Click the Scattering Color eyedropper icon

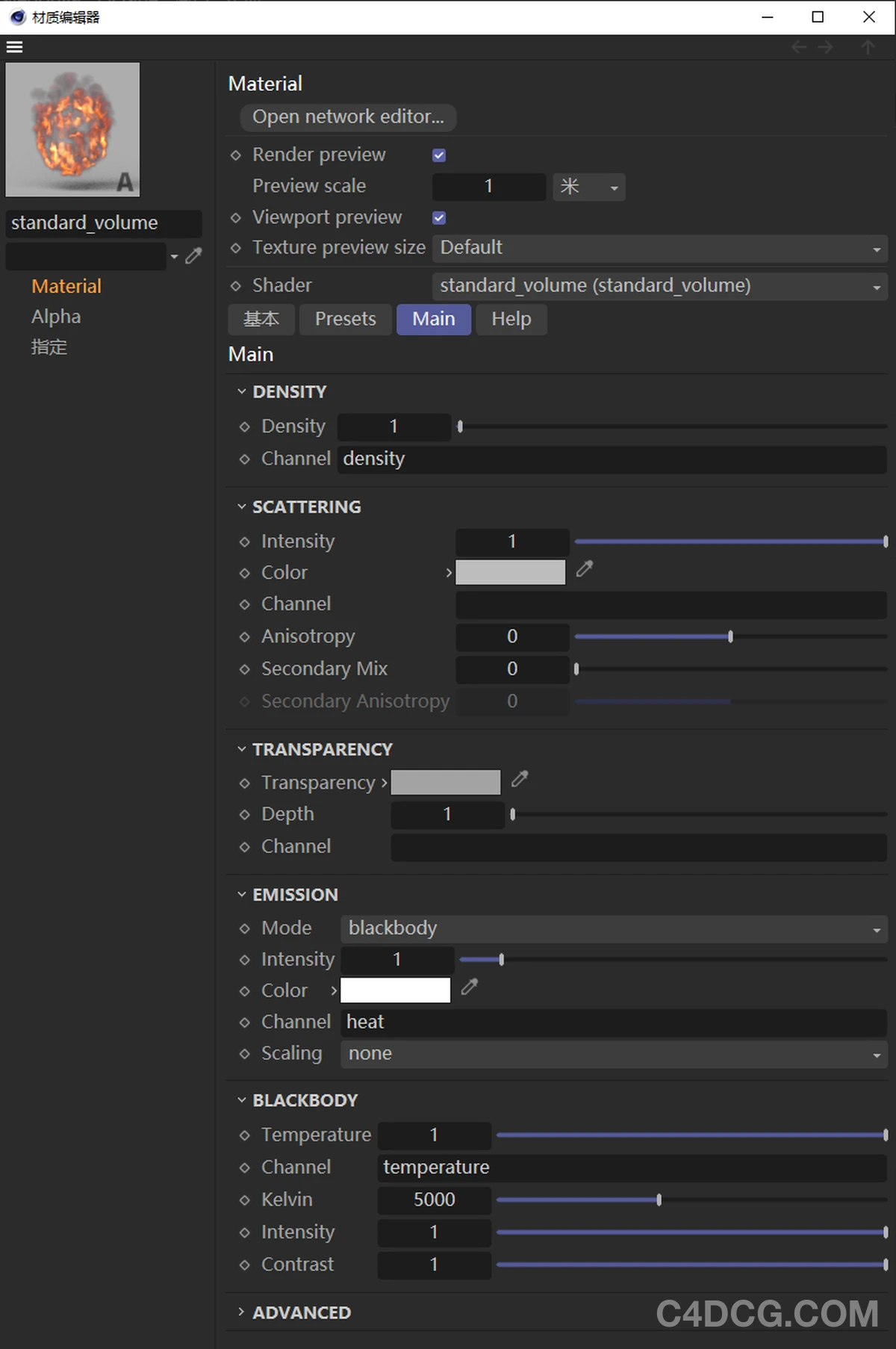click(x=585, y=570)
